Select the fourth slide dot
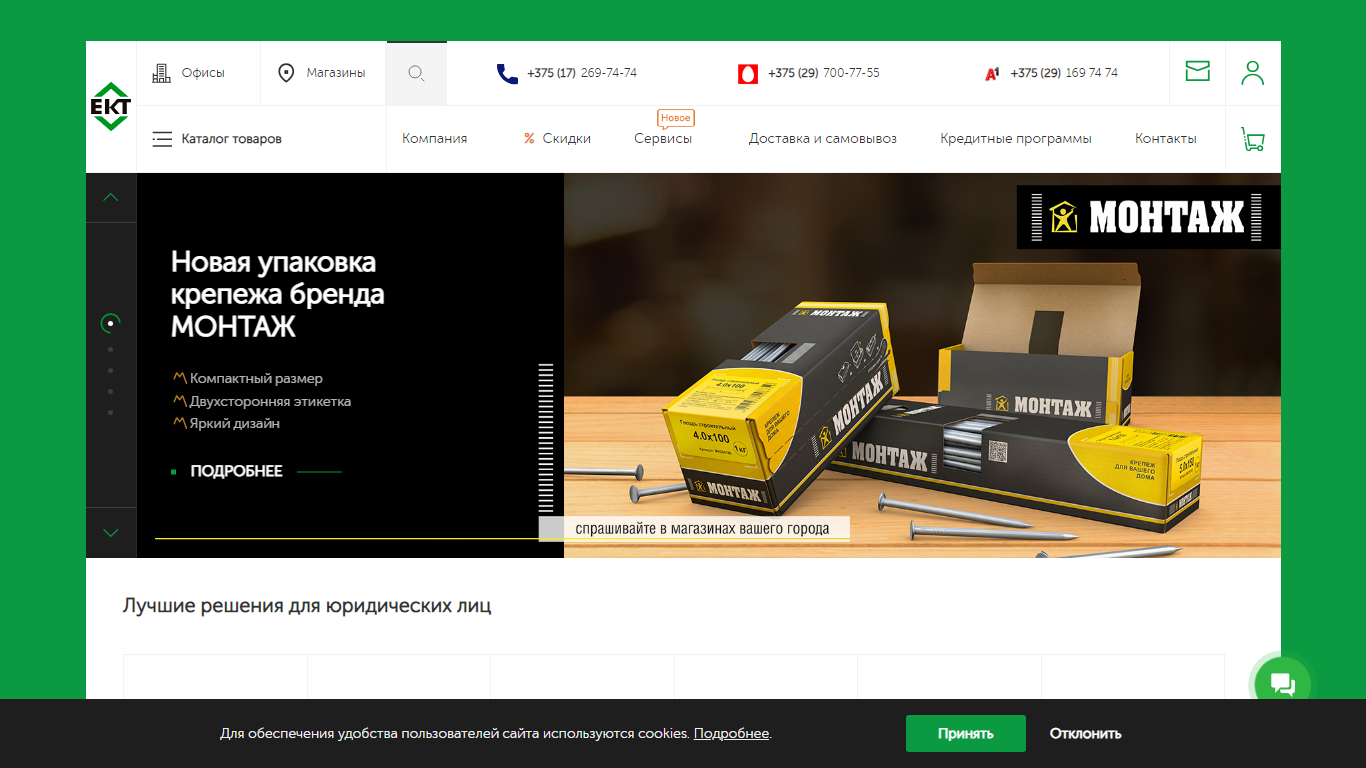 pyautogui.click(x=110, y=391)
